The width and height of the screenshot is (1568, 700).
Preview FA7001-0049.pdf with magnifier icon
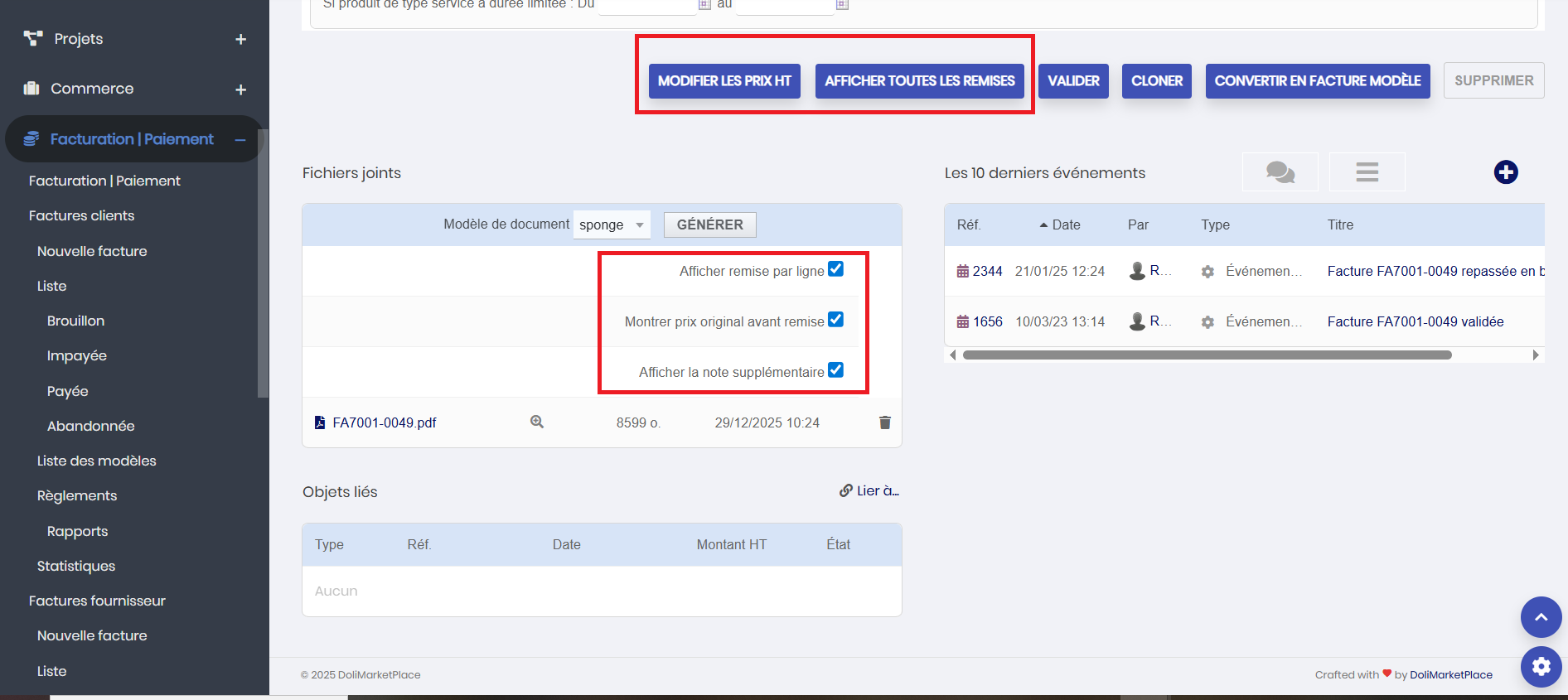pos(537,422)
